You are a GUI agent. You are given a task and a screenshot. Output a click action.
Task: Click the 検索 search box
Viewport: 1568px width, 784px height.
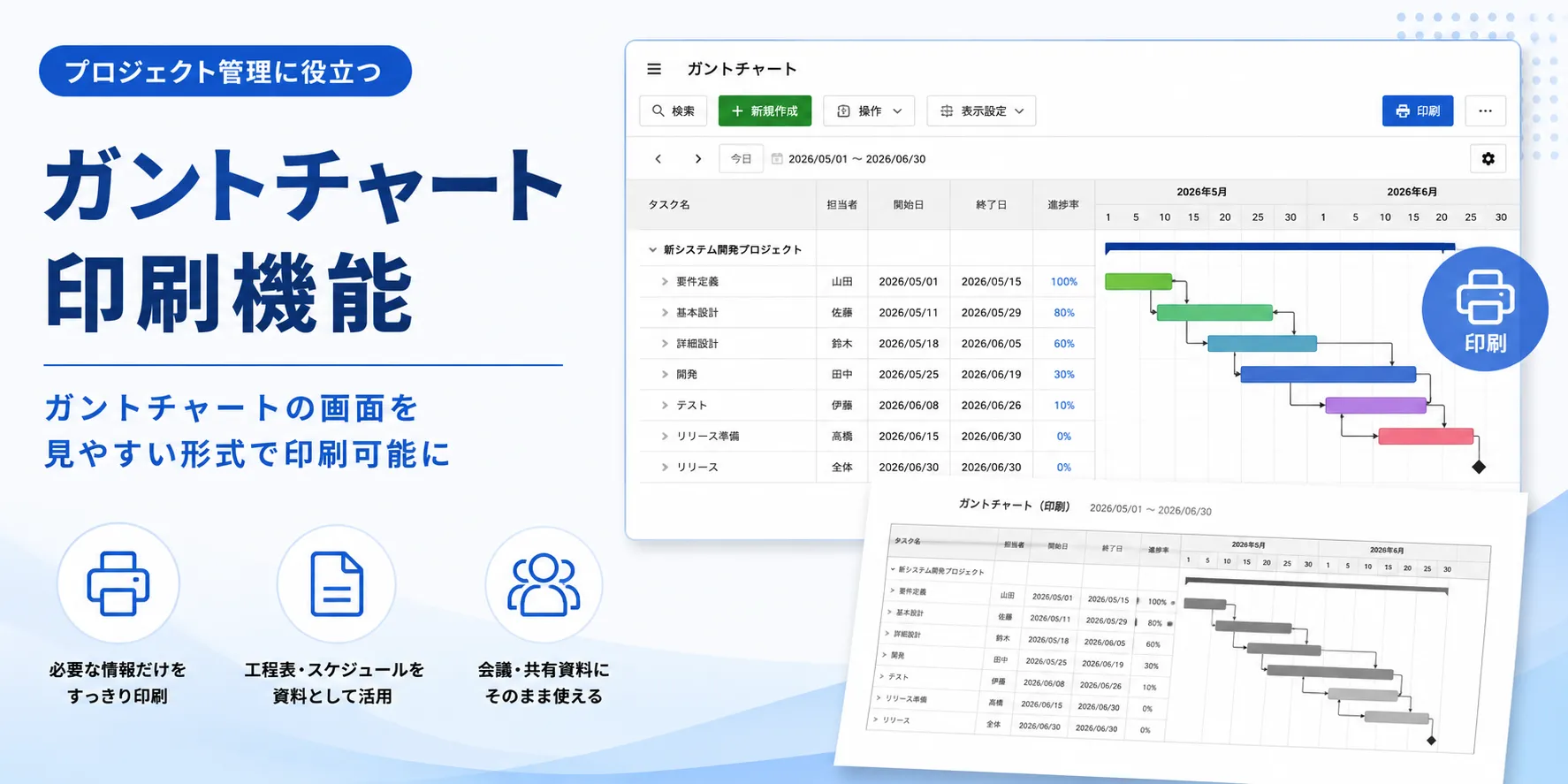(x=674, y=111)
